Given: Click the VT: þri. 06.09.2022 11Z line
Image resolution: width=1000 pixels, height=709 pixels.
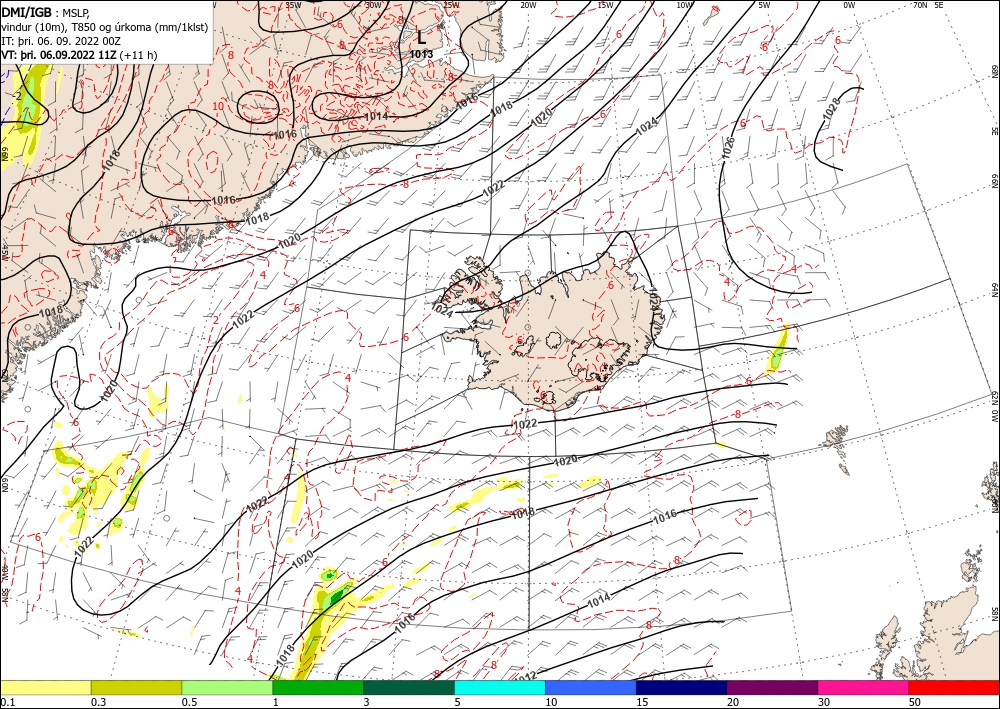Looking at the screenshot, I should (x=79, y=55).
